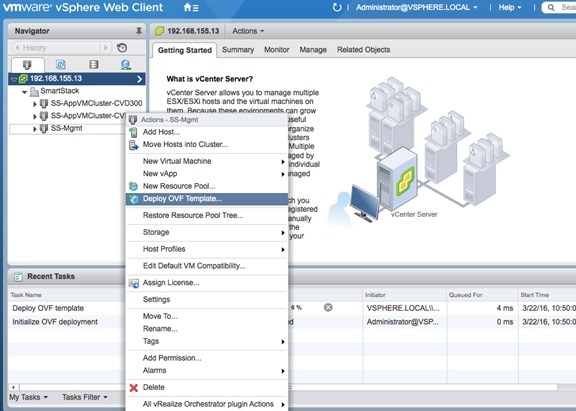Switch to the Manage tab
The image size is (576, 411).
click(313, 50)
